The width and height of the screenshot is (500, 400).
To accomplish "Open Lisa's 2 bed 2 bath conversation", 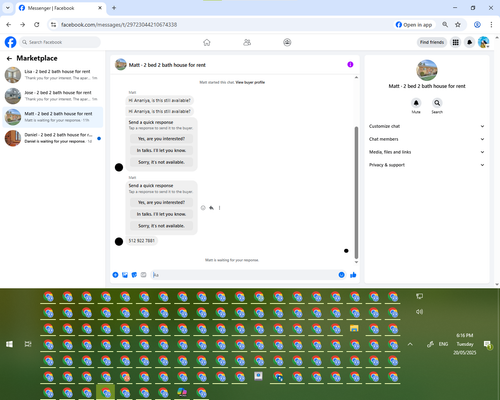I will tap(53, 75).
